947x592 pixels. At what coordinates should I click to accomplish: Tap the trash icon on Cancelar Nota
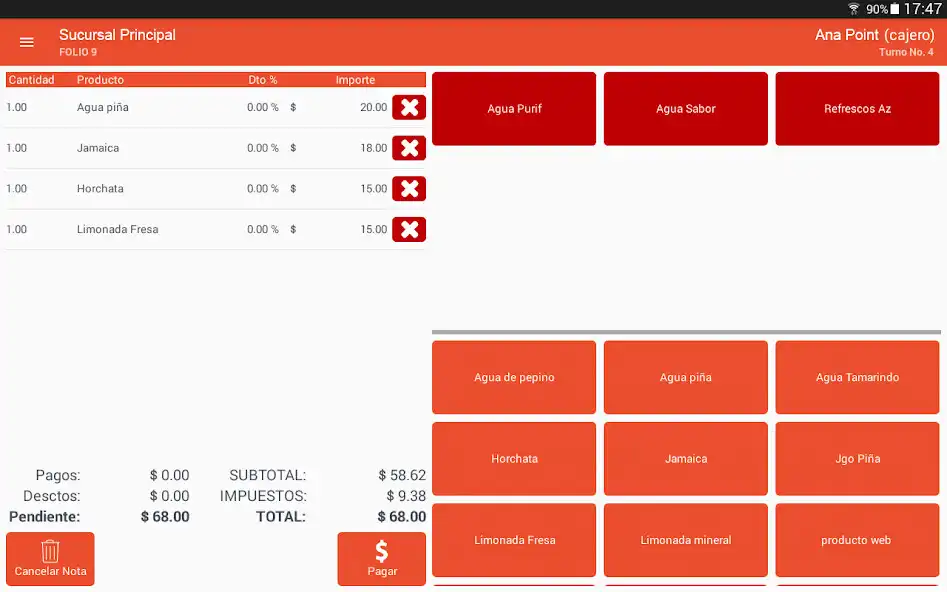pos(50,551)
